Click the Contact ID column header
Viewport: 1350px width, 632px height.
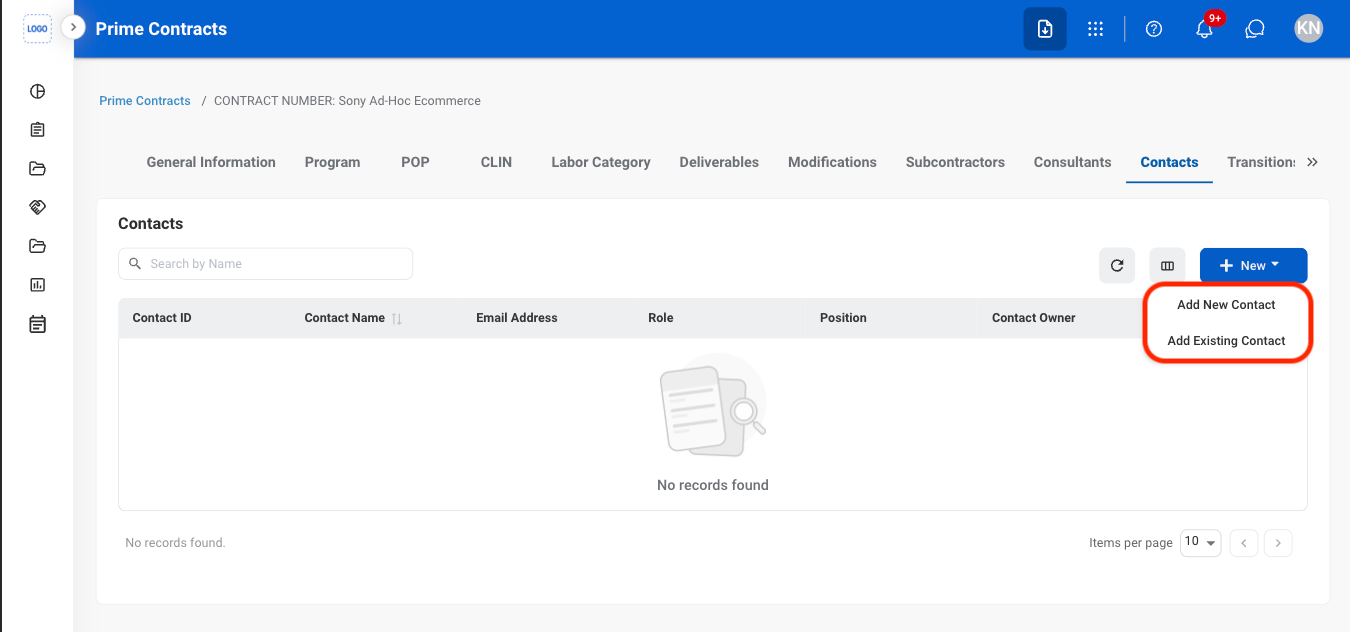162,318
